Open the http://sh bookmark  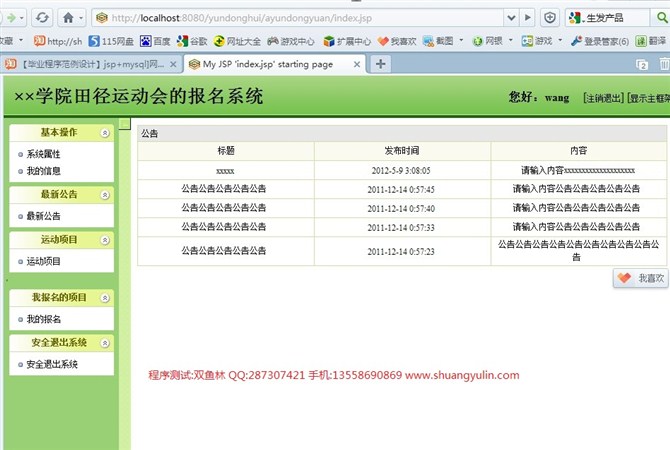point(58,41)
